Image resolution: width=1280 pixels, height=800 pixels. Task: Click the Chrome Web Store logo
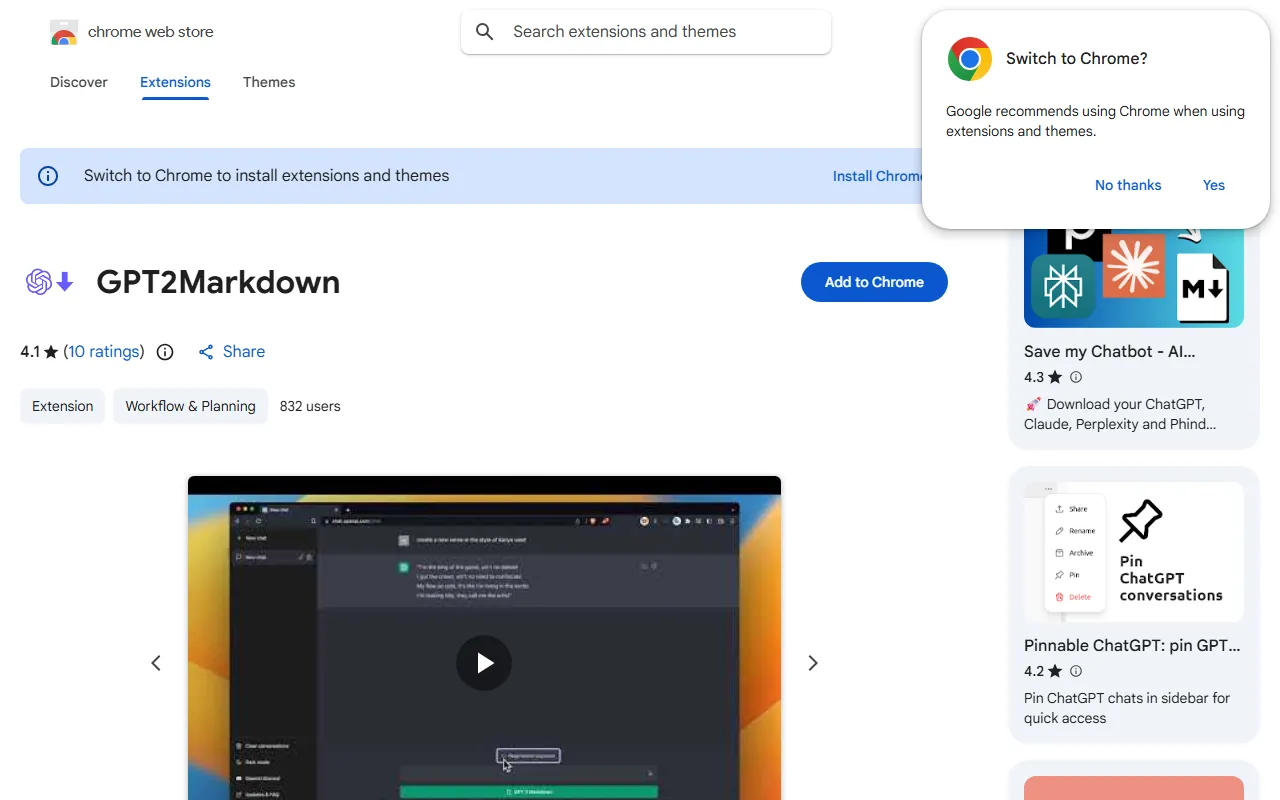(x=64, y=33)
